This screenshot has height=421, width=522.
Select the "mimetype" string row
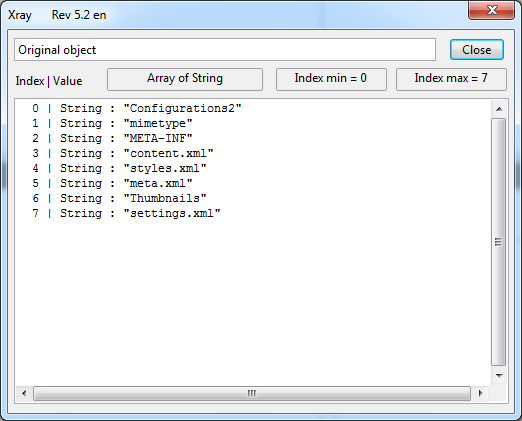tap(112, 123)
